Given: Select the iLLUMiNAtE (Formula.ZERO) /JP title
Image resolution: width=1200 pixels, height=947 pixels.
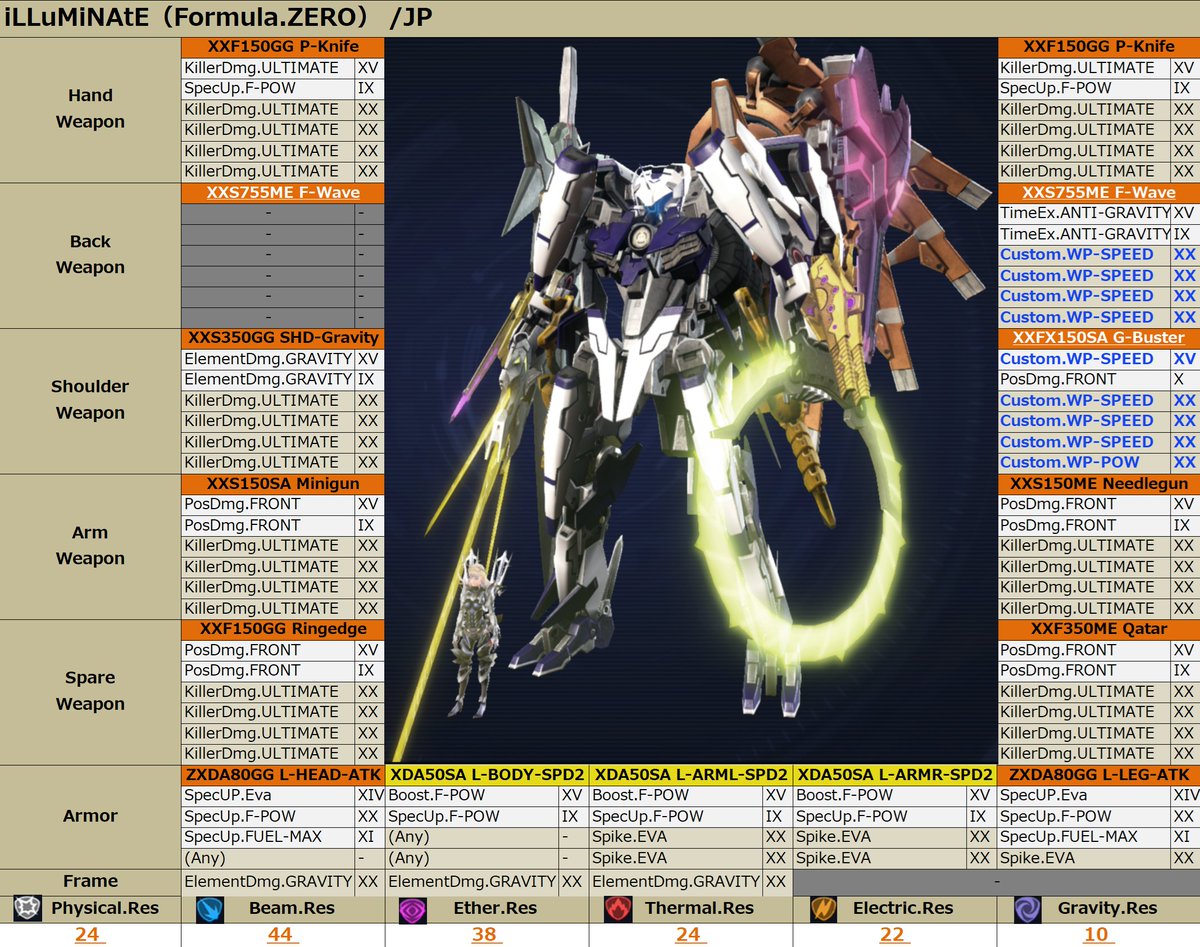Looking at the screenshot, I should 218,18.
